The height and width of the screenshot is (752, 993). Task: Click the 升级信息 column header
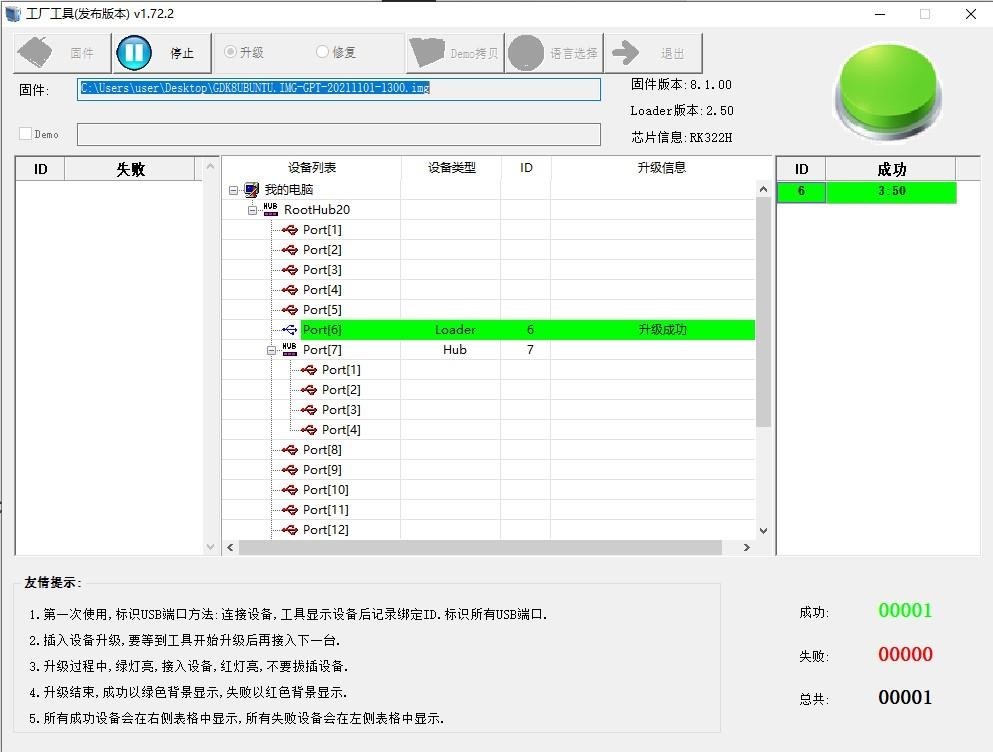tap(661, 168)
